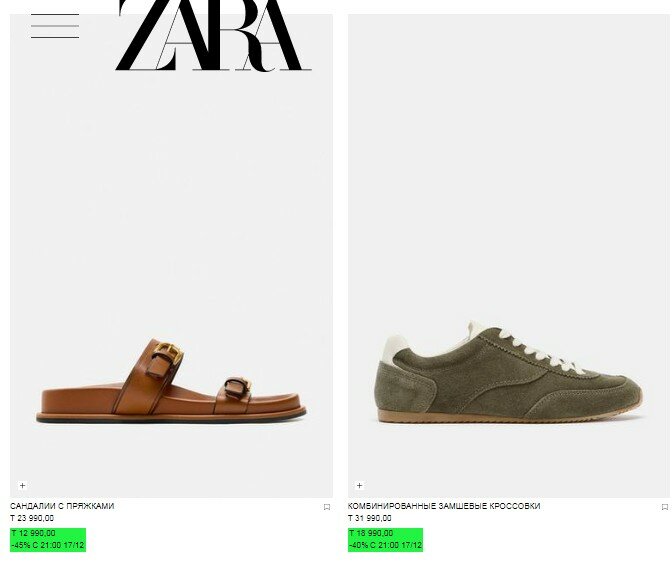Select sale price T 12 990,00
This screenshot has width=672, height=575.
tap(33, 533)
